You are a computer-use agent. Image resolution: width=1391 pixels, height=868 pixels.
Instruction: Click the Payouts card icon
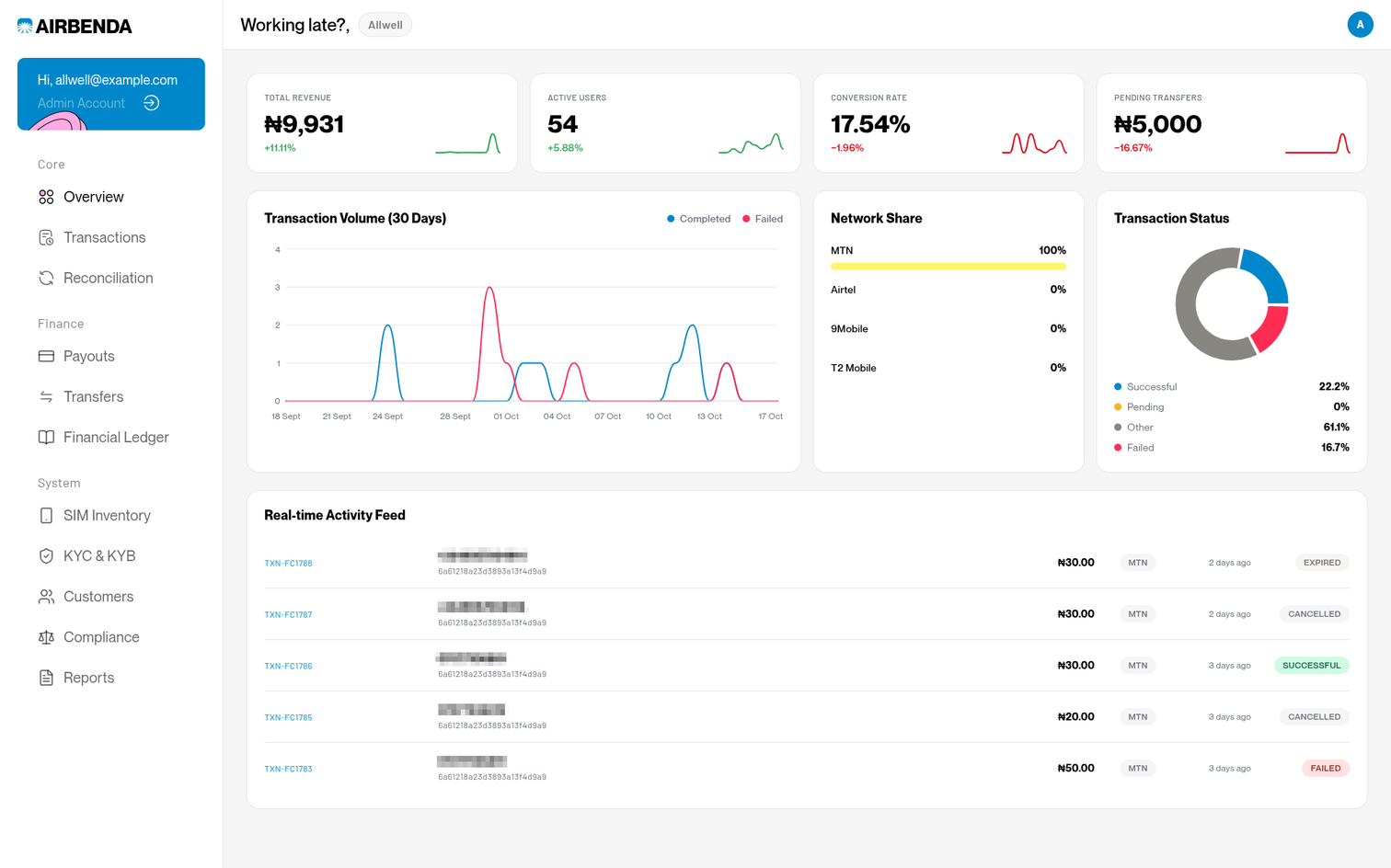click(46, 356)
